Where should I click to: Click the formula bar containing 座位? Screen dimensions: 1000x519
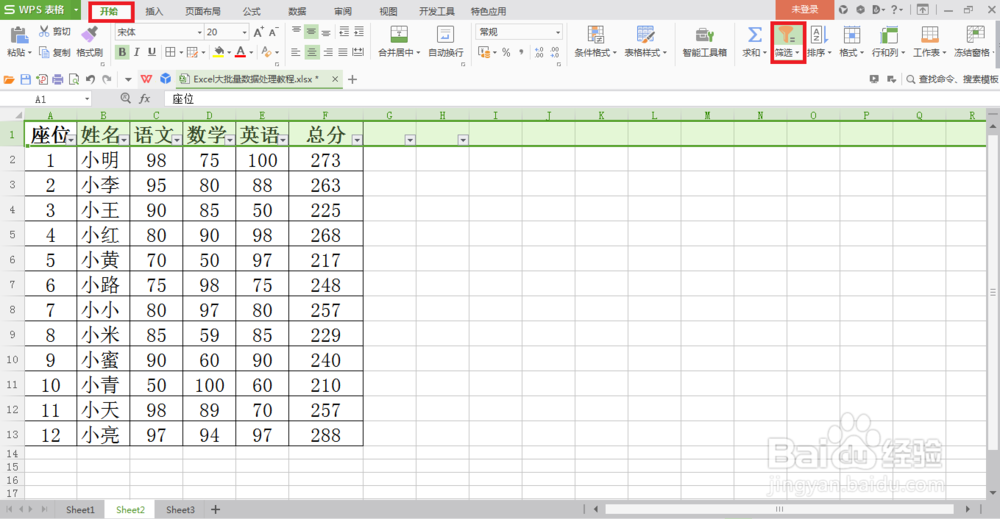pos(580,99)
